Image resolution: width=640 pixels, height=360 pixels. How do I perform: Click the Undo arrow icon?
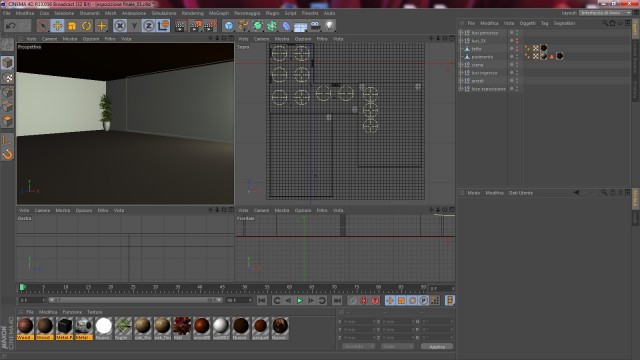click(x=11, y=26)
